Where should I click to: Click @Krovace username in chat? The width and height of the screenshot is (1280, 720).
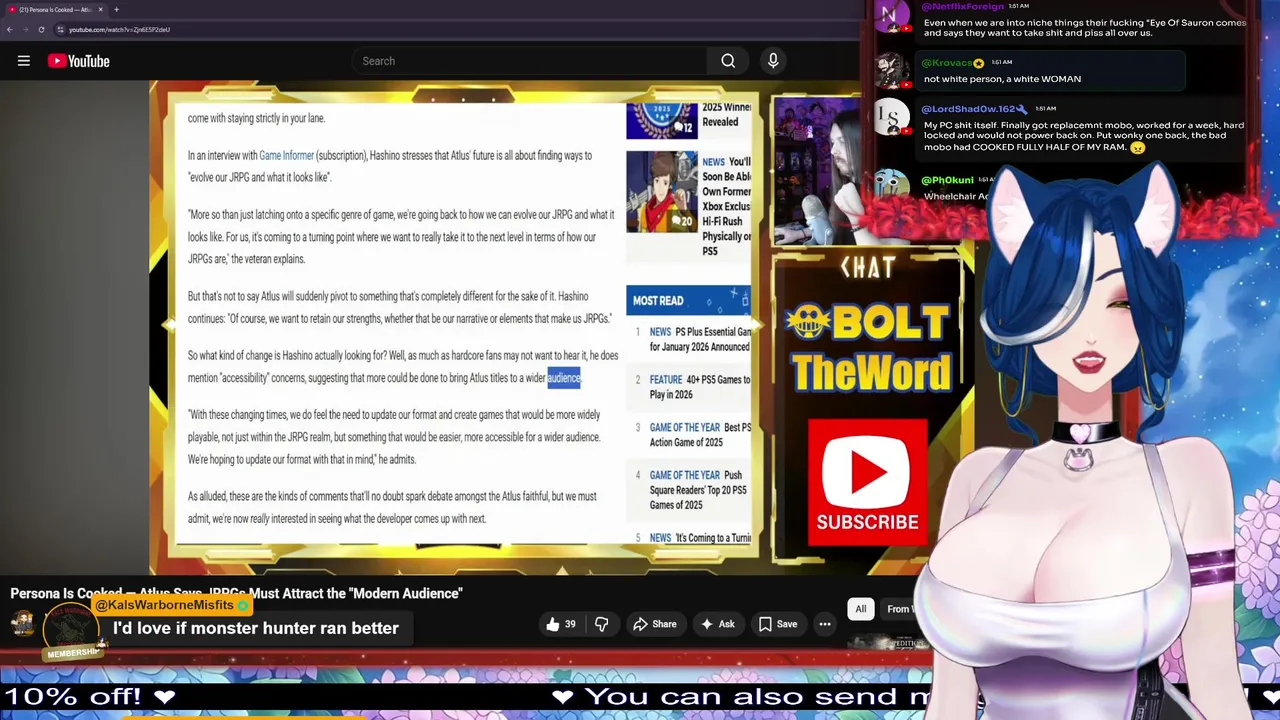point(947,63)
